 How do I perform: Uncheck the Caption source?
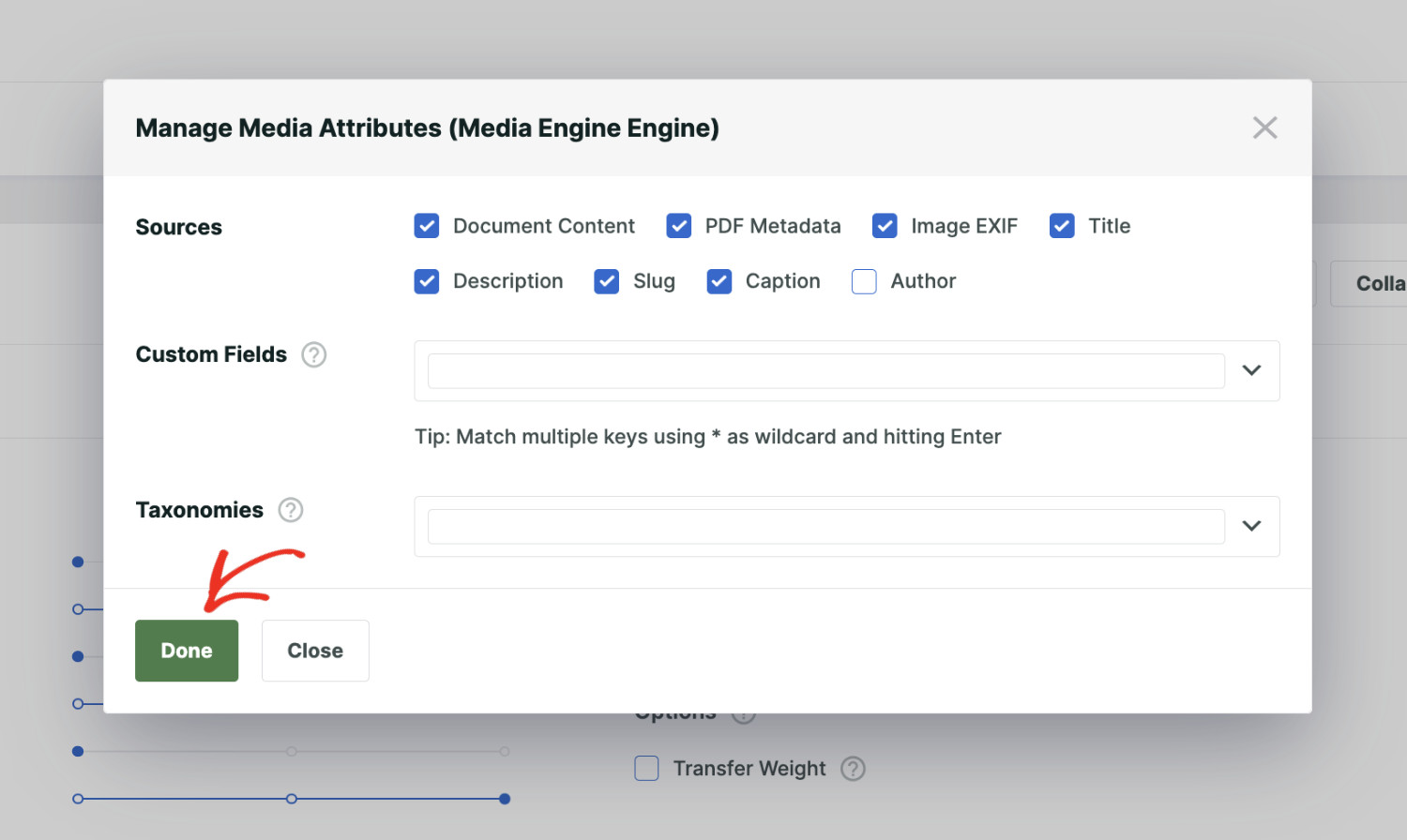click(719, 281)
